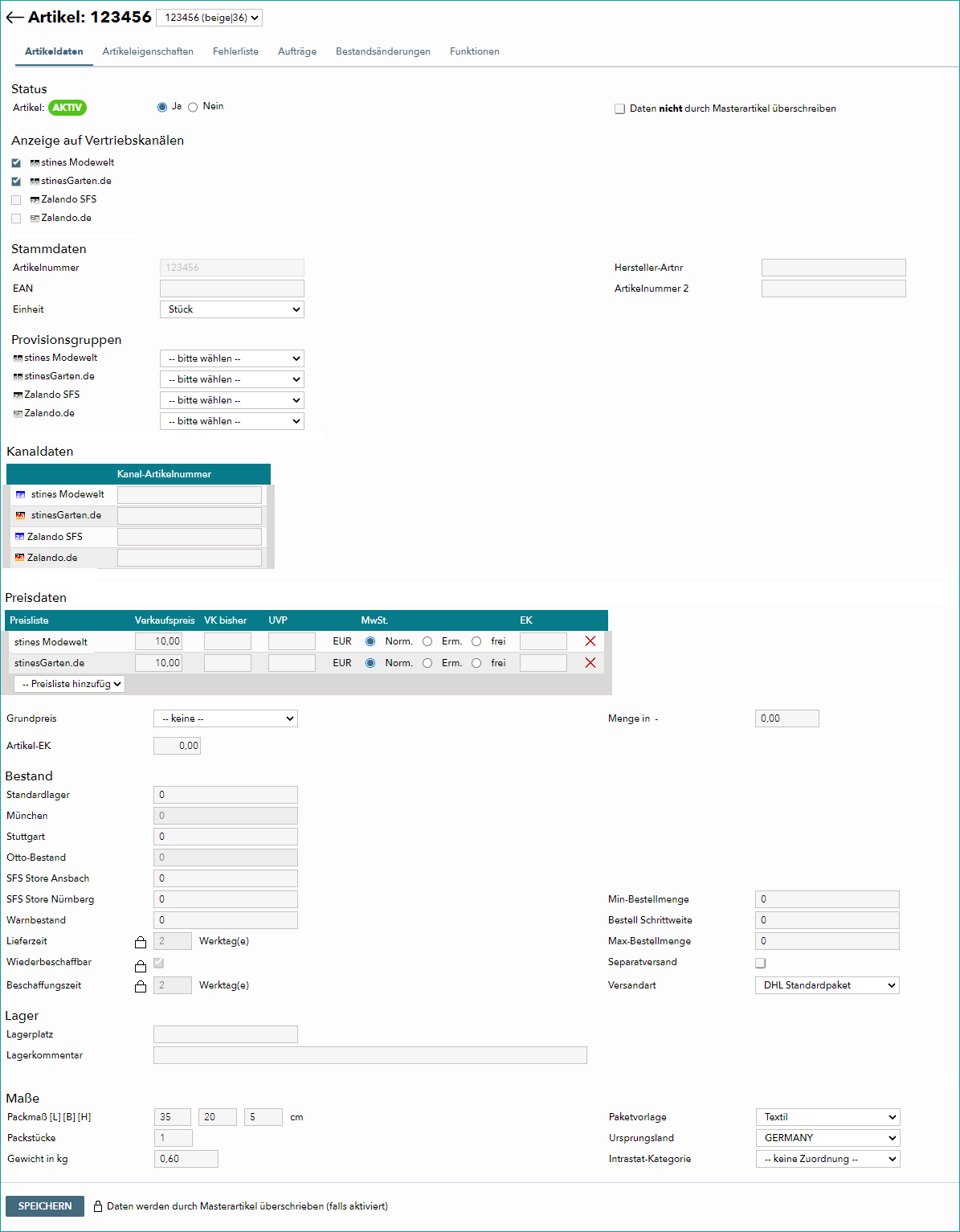Check the Separatversand checkbox

(760, 963)
